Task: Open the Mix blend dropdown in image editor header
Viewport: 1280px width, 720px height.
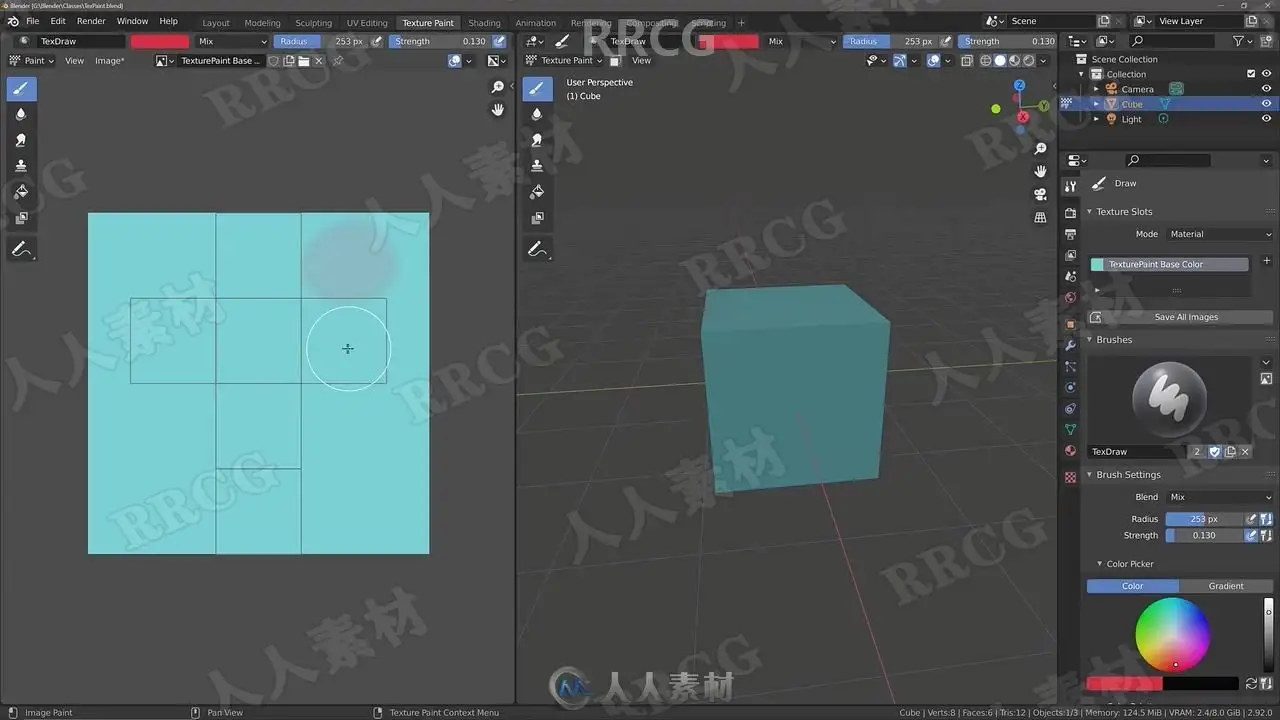Action: click(x=232, y=41)
